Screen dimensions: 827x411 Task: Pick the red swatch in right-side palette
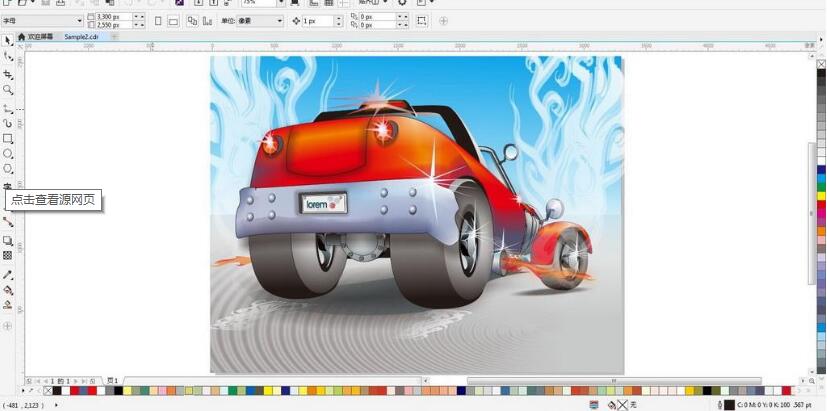click(x=821, y=205)
